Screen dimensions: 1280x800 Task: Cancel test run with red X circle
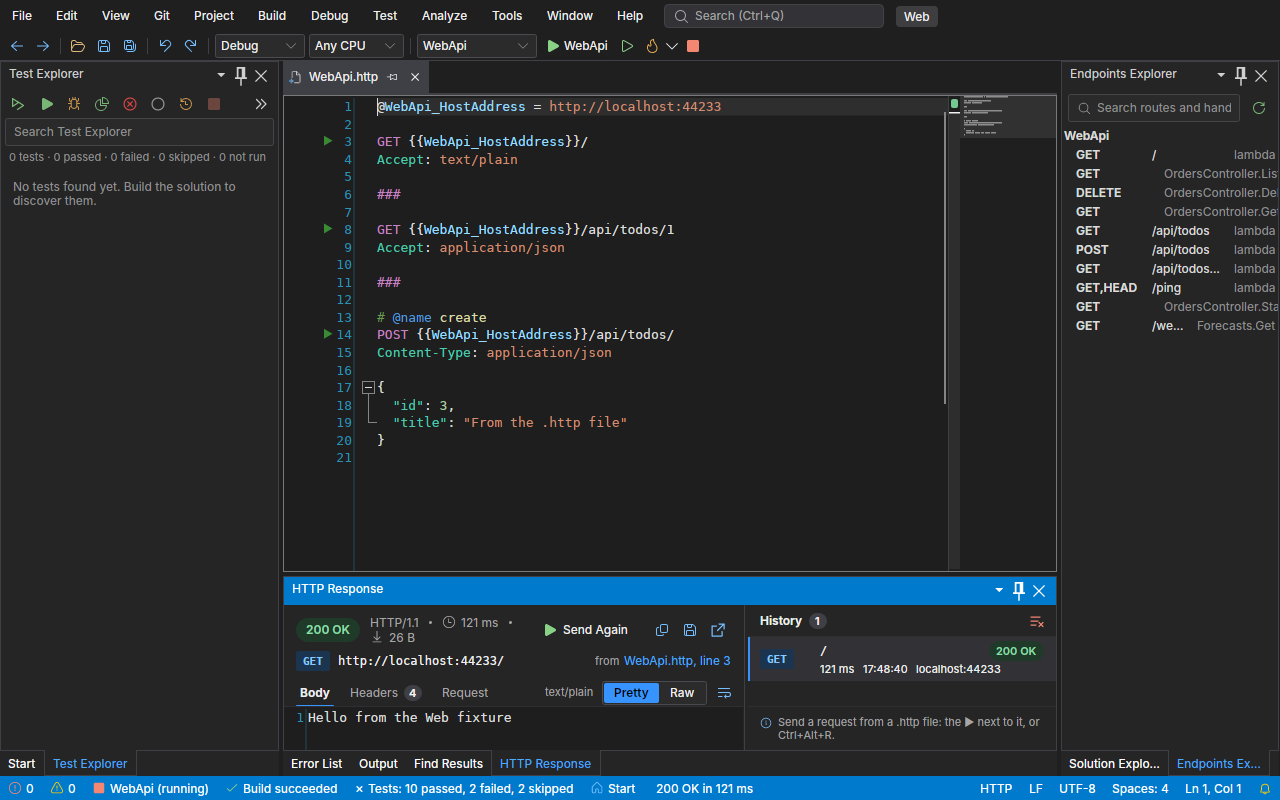coord(130,104)
